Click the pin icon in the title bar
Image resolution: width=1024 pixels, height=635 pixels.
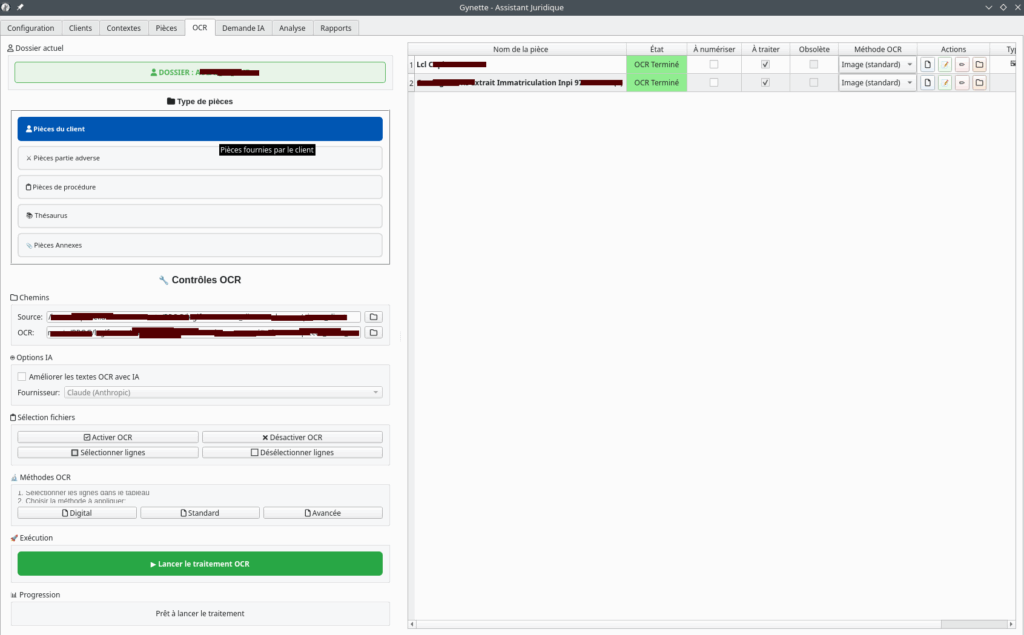pyautogui.click(x=20, y=7)
